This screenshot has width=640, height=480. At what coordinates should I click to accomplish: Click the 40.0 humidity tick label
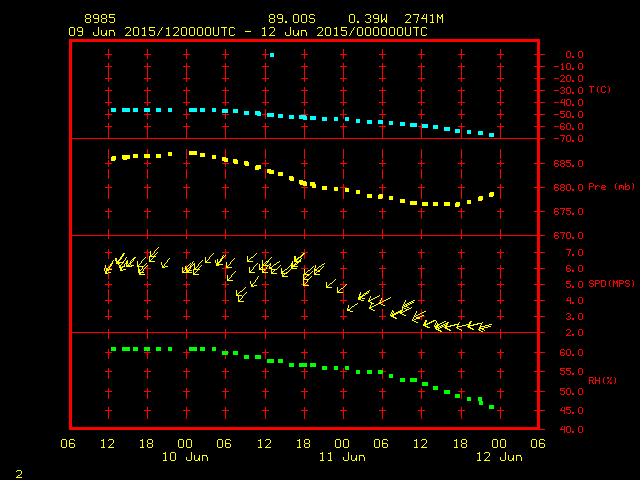click(571, 429)
